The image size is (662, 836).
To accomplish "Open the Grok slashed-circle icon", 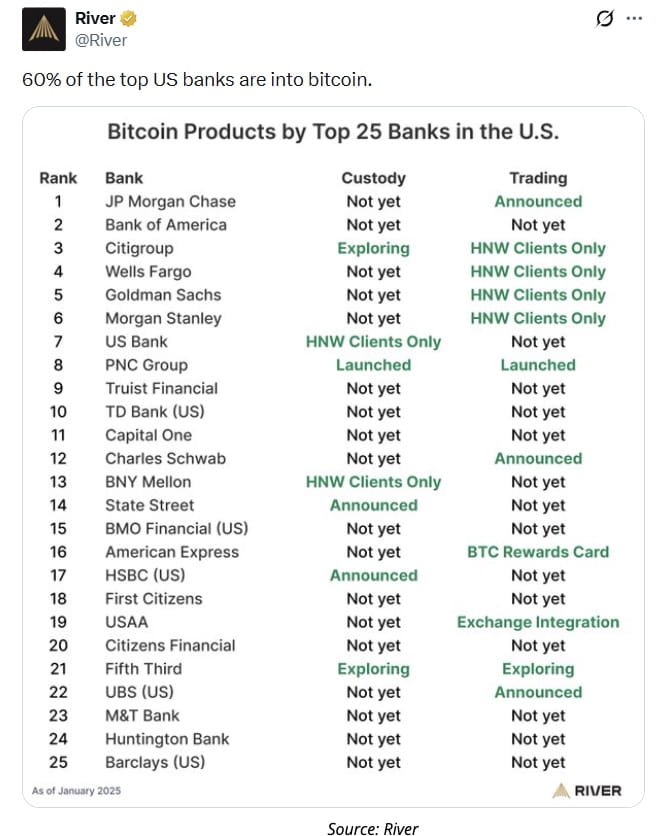I will (x=604, y=19).
